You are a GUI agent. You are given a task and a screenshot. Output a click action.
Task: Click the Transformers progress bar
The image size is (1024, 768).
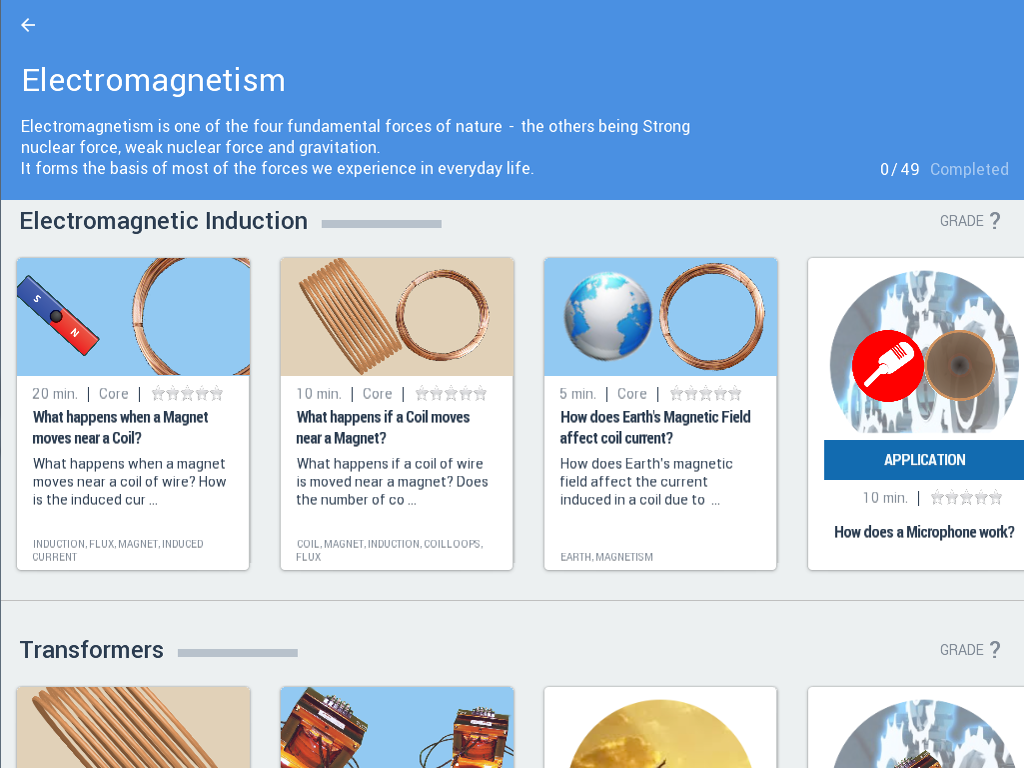238,653
